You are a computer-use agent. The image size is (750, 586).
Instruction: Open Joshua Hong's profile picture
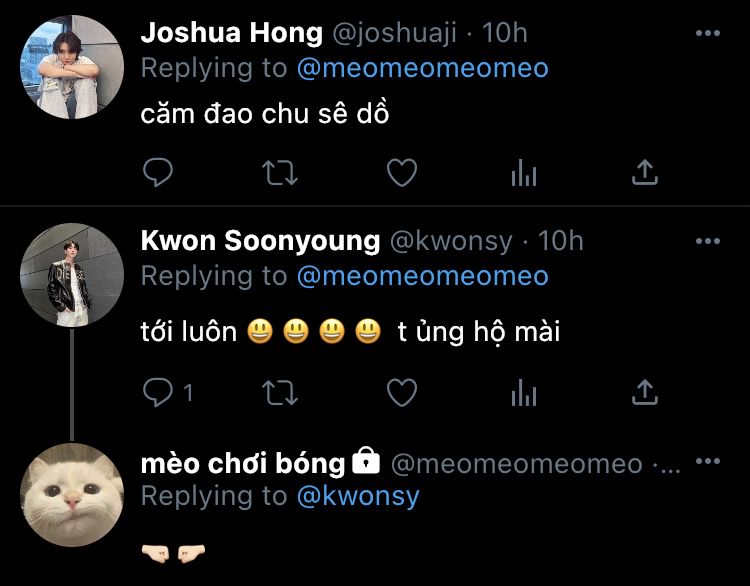[72, 67]
